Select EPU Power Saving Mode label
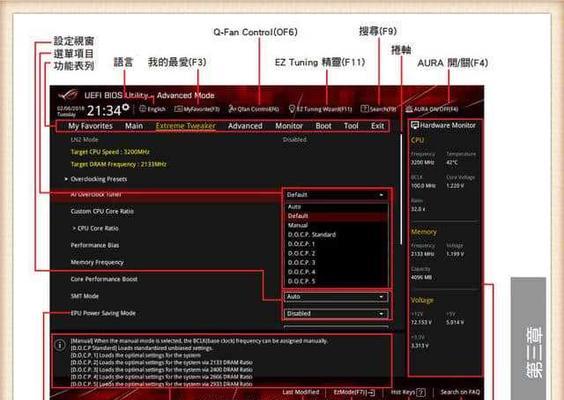The width and height of the screenshot is (564, 400). coord(103,313)
